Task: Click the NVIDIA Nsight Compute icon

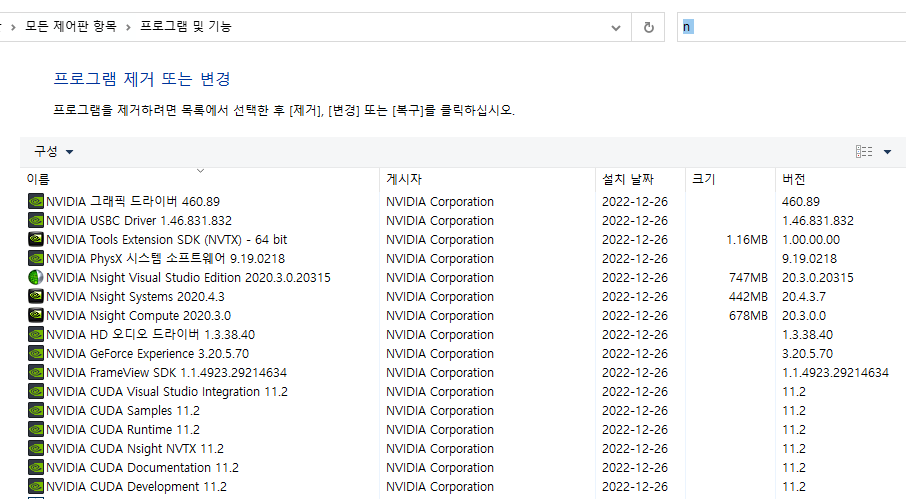Action: [36, 315]
